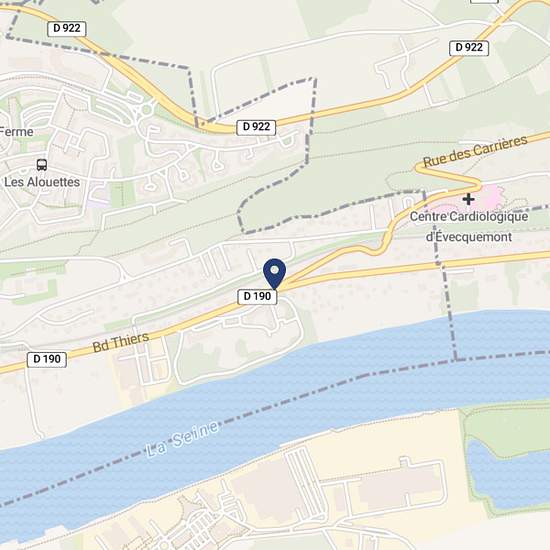Click the Bd Thiers street label

pyautogui.click(x=121, y=342)
